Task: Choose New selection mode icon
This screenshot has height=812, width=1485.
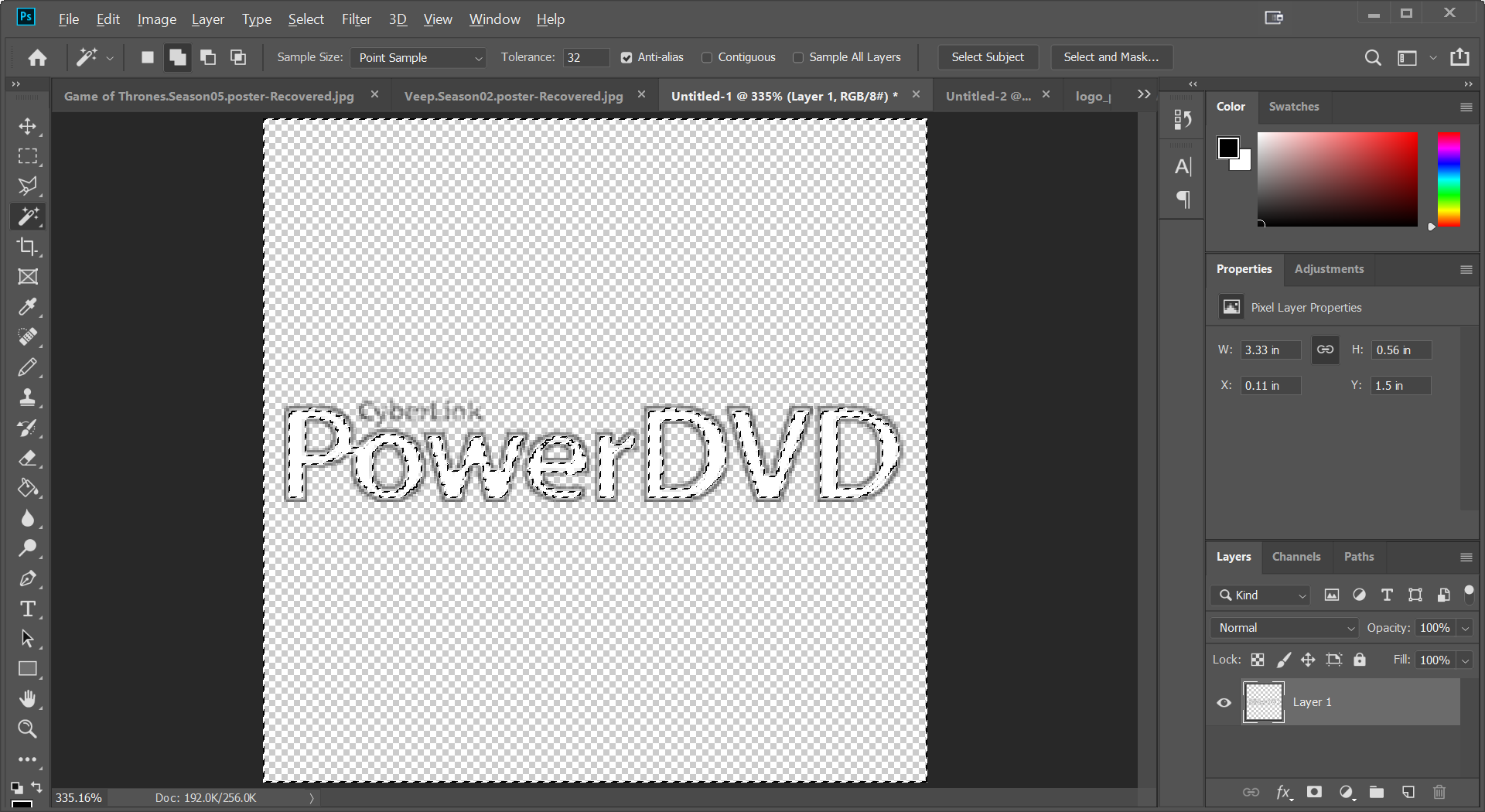Action: pos(147,57)
